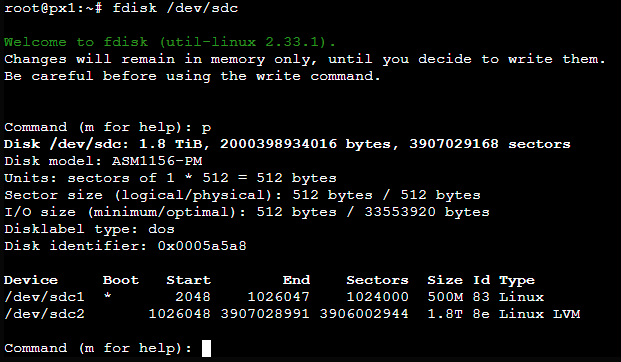Click the disk identifier 0x0005a5a8
621x362 pixels.
coord(202,246)
